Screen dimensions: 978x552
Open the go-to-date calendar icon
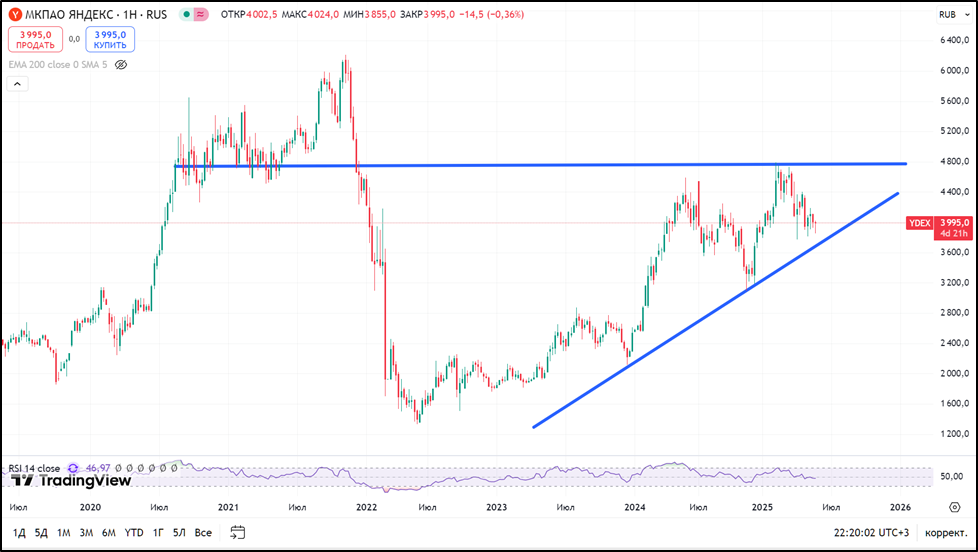[238, 532]
